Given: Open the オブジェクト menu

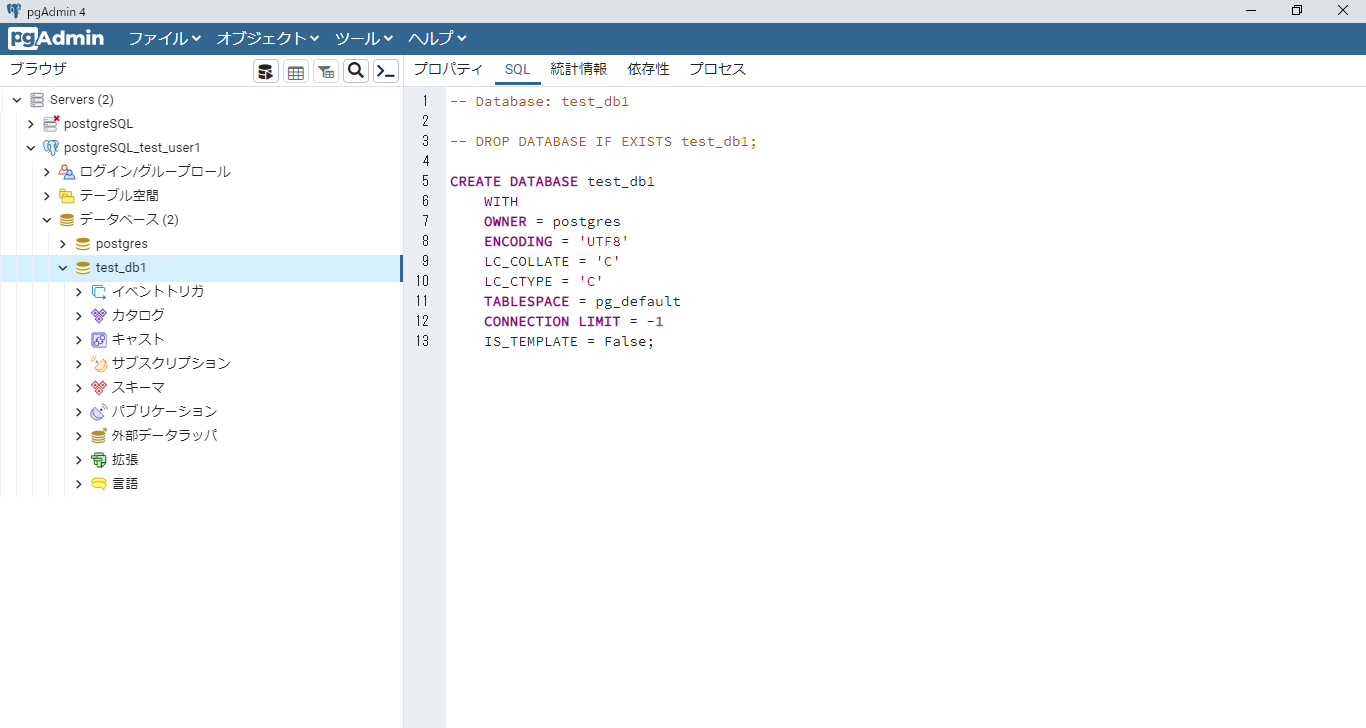Looking at the screenshot, I should (268, 39).
